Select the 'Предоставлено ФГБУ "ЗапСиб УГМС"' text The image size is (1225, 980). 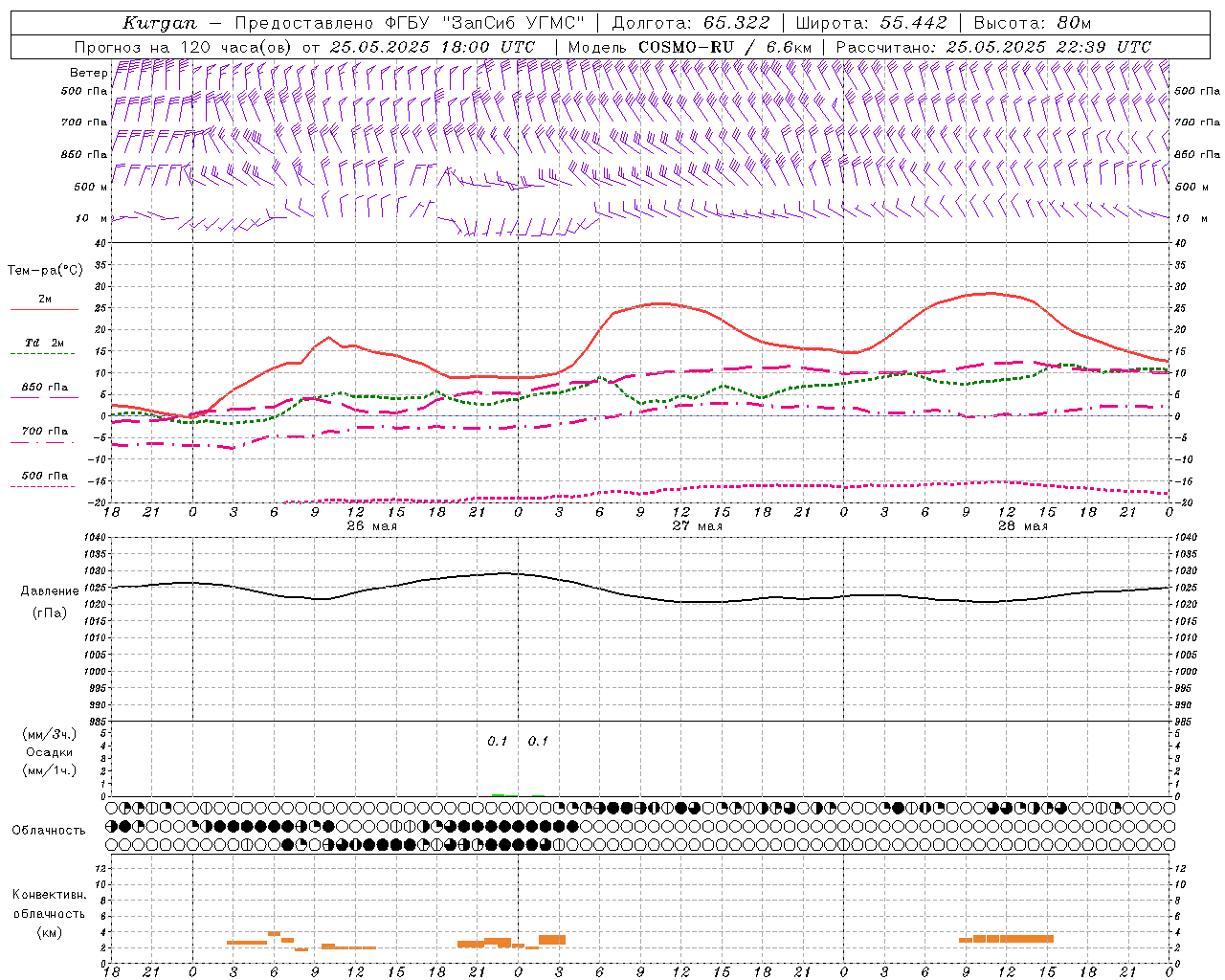point(410,23)
